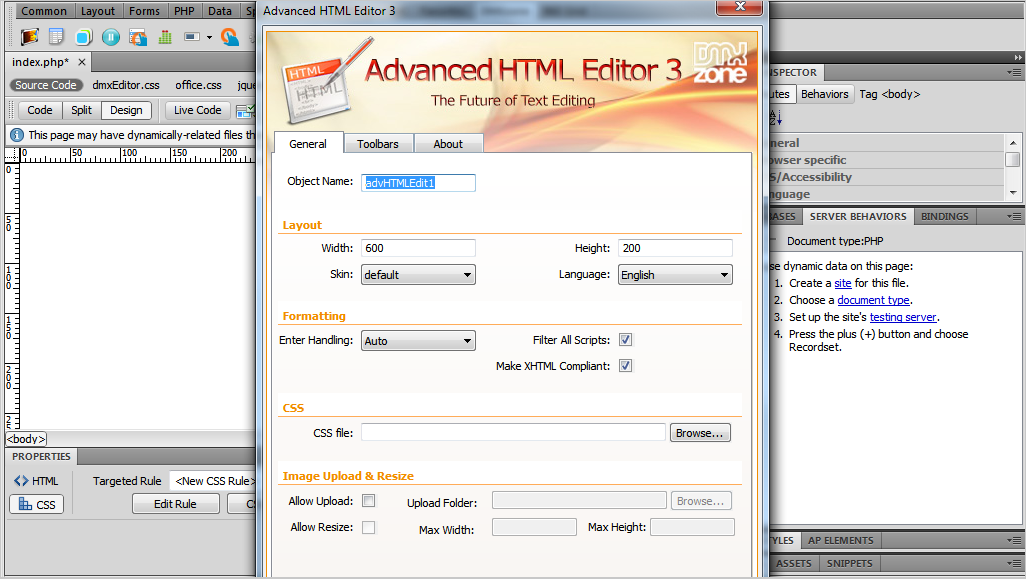
Task: Toggle the Live Code button
Action: point(198,111)
